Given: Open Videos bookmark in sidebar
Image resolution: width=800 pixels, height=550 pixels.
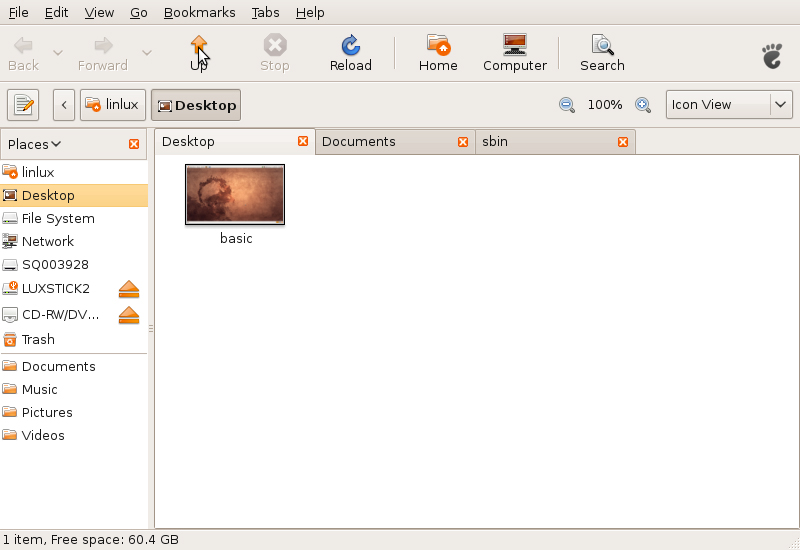Looking at the screenshot, I should pos(74,435).
